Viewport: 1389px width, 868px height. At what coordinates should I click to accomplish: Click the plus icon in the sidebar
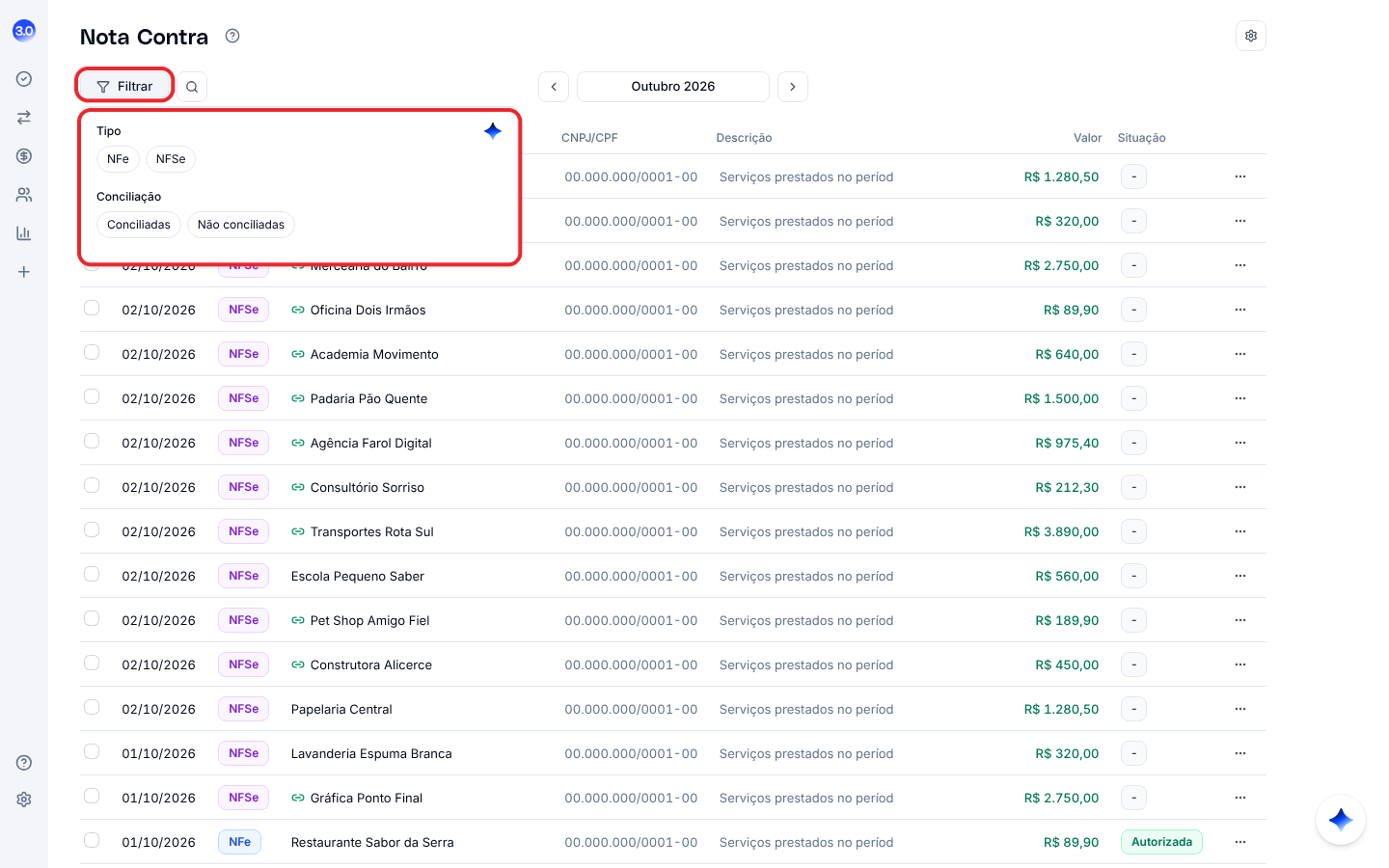[x=24, y=272]
